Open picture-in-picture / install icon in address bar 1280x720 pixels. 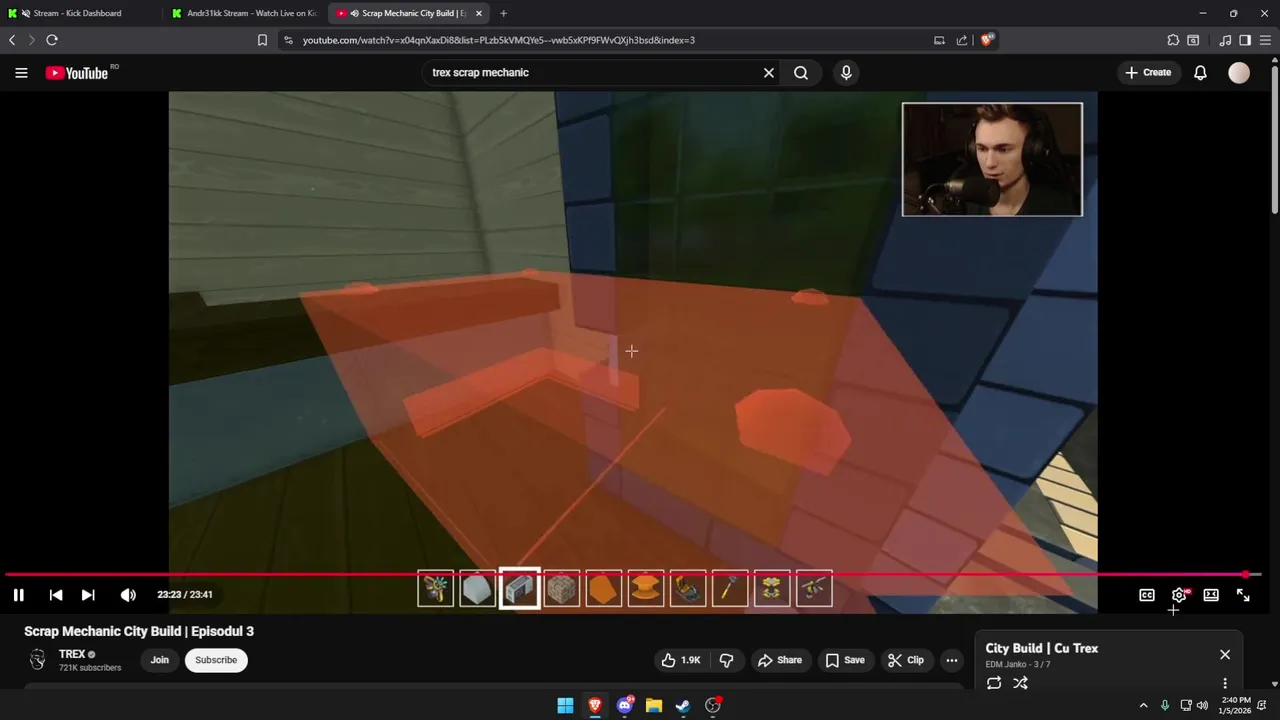[939, 40]
